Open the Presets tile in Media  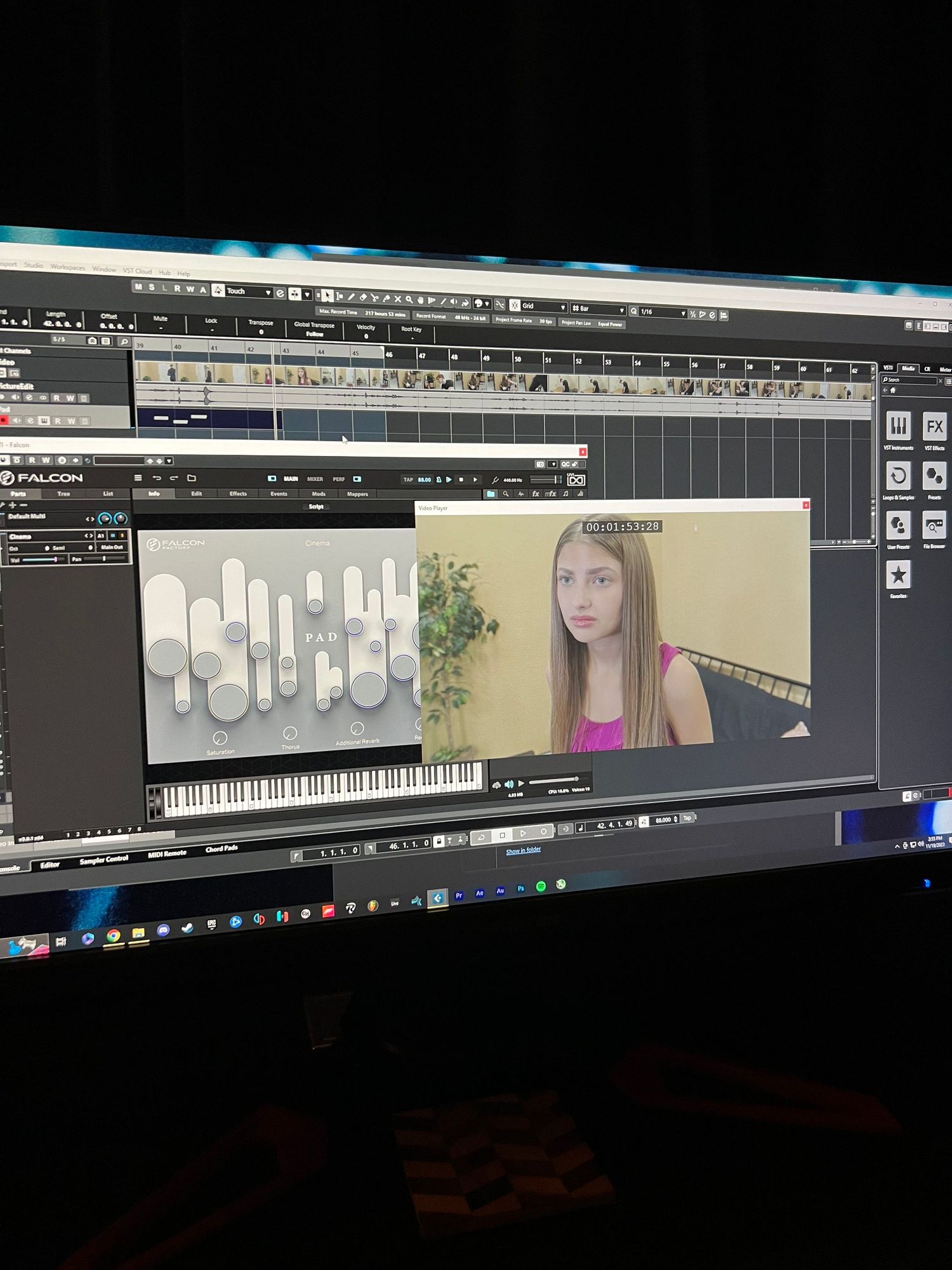(x=934, y=476)
